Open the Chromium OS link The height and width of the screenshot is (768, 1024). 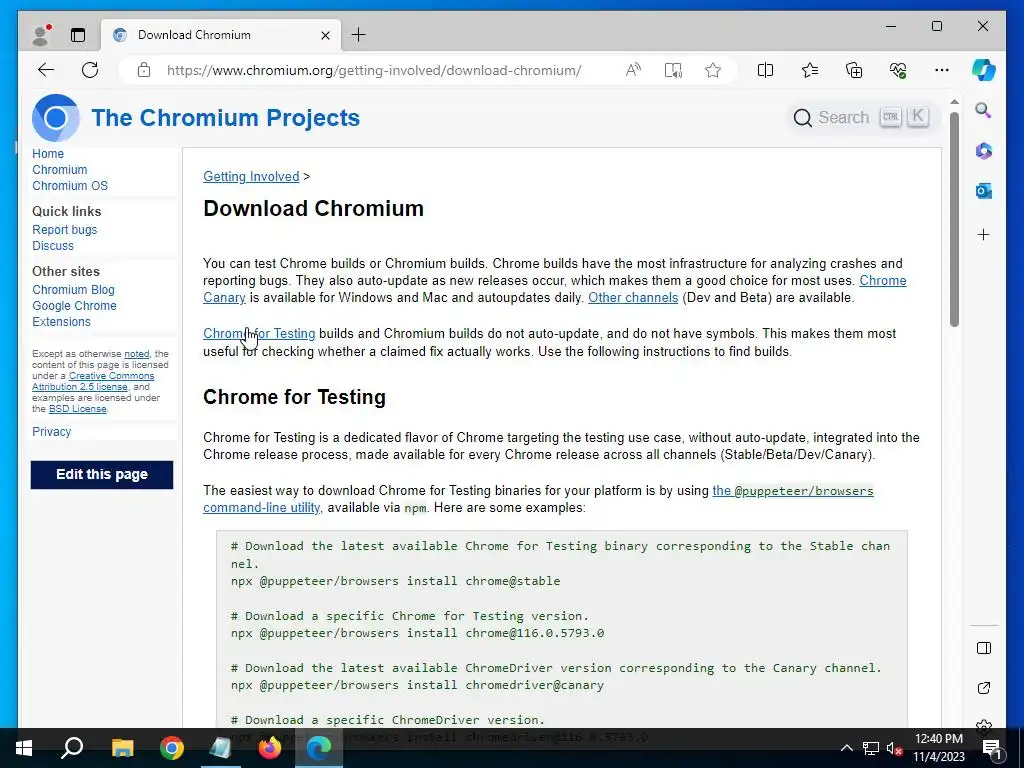pyautogui.click(x=70, y=186)
